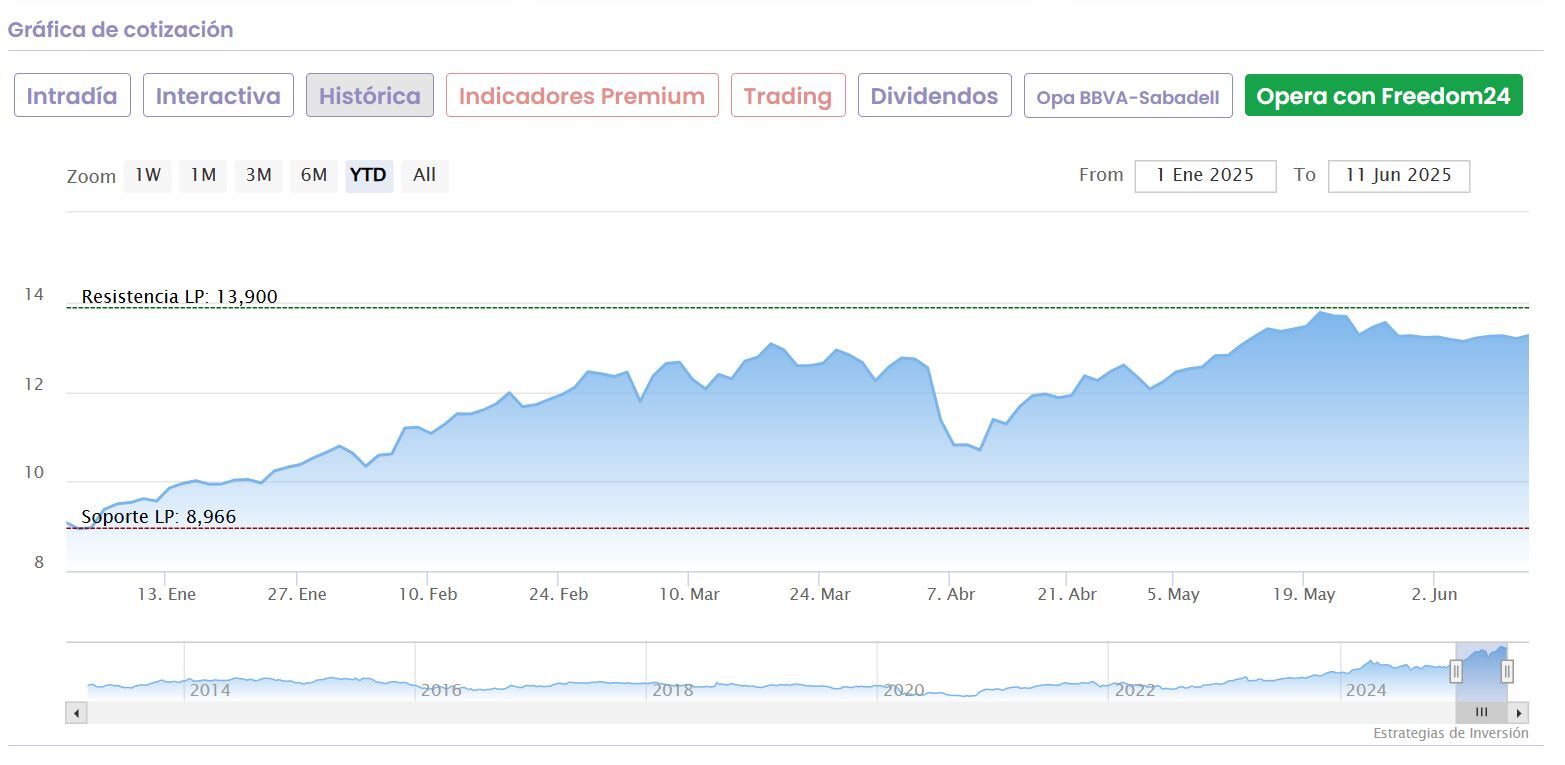The height and width of the screenshot is (765, 1565).
Task: Open Indicadores Premium
Action: [582, 96]
